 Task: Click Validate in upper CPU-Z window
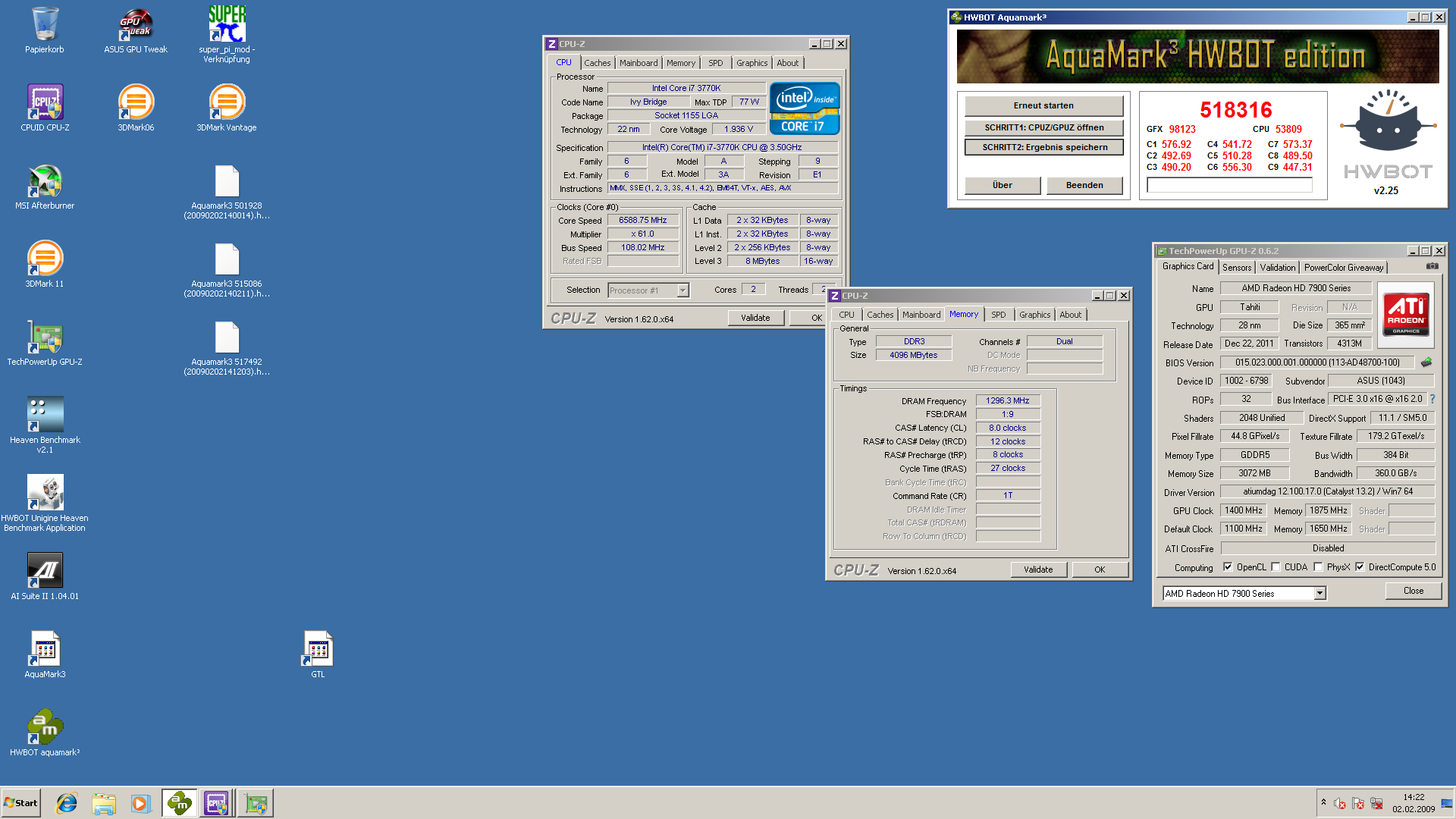[x=755, y=318]
